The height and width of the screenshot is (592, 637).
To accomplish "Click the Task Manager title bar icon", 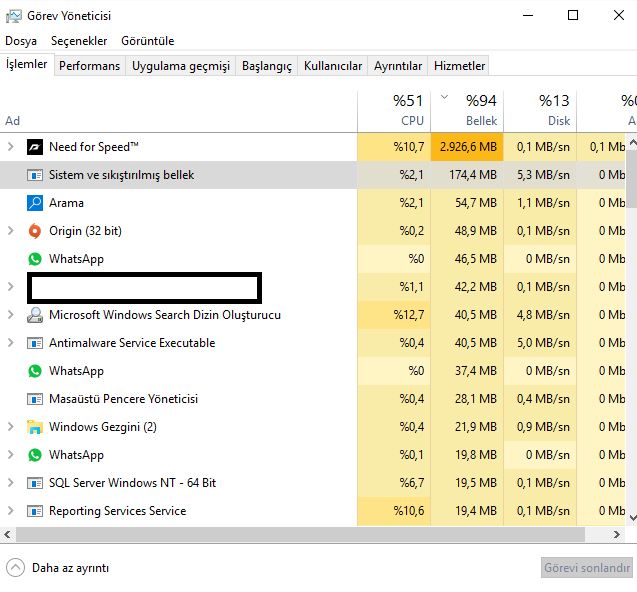I will click(x=13, y=16).
